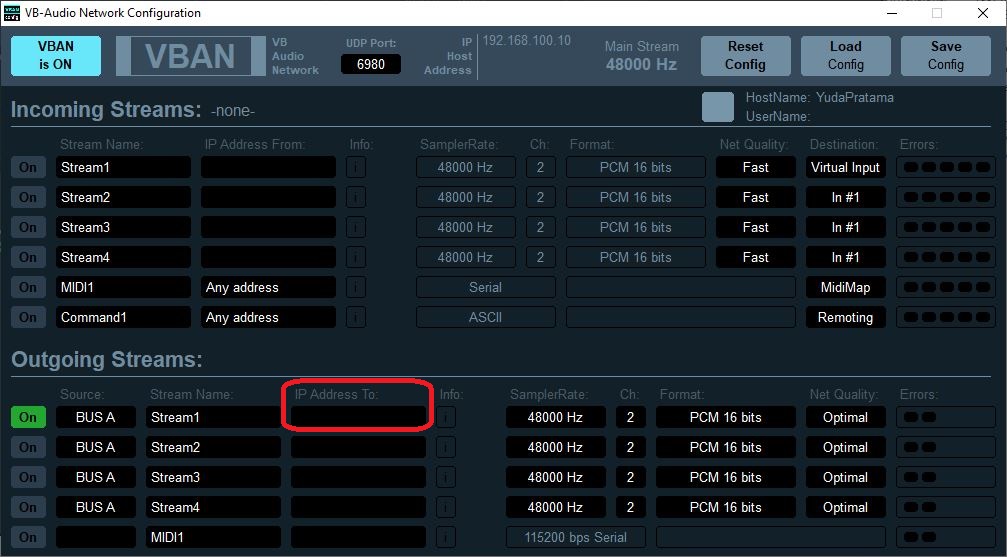Click the square button beside HostName

coord(718,107)
